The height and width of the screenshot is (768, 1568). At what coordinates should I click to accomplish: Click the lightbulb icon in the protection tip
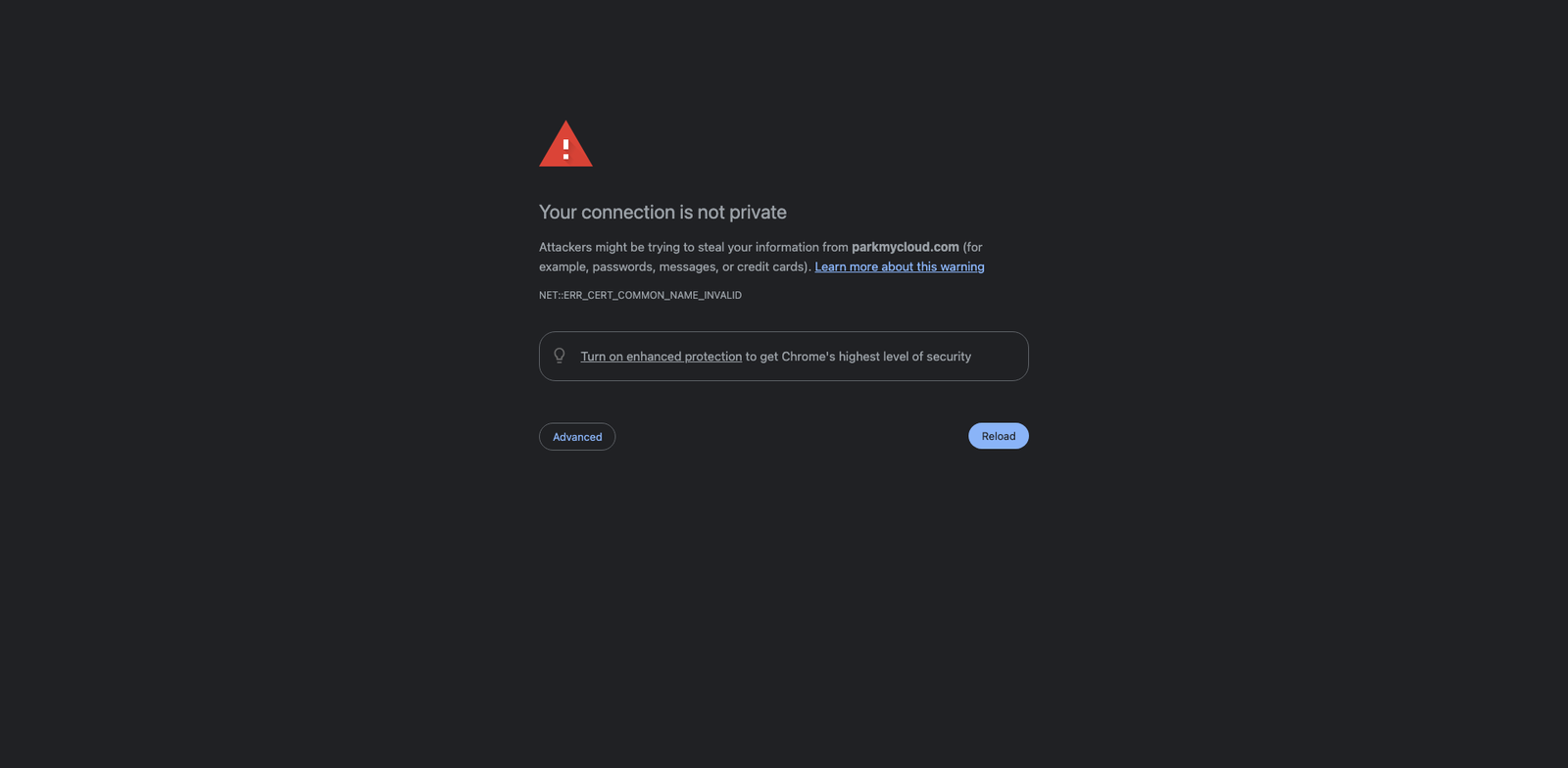(x=560, y=356)
